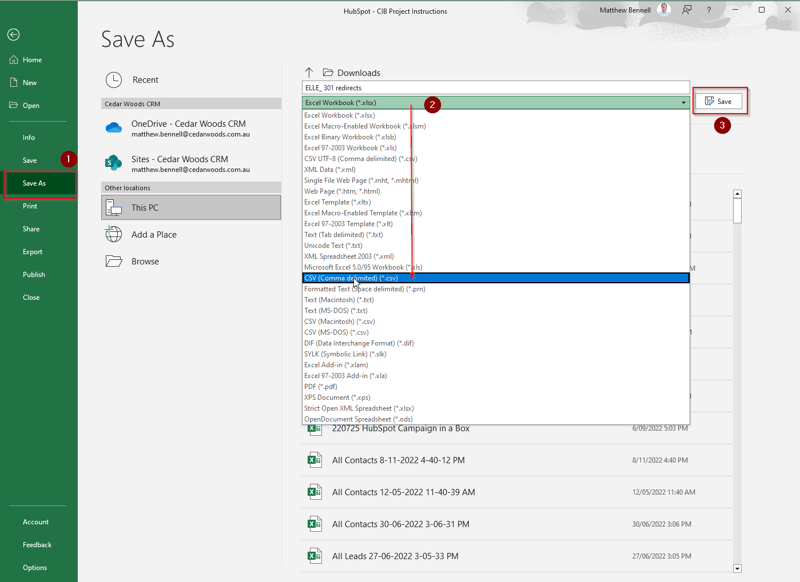The image size is (800, 582).
Task: Select Text (MS-DOS) (*.txt) option
Action: (x=495, y=311)
